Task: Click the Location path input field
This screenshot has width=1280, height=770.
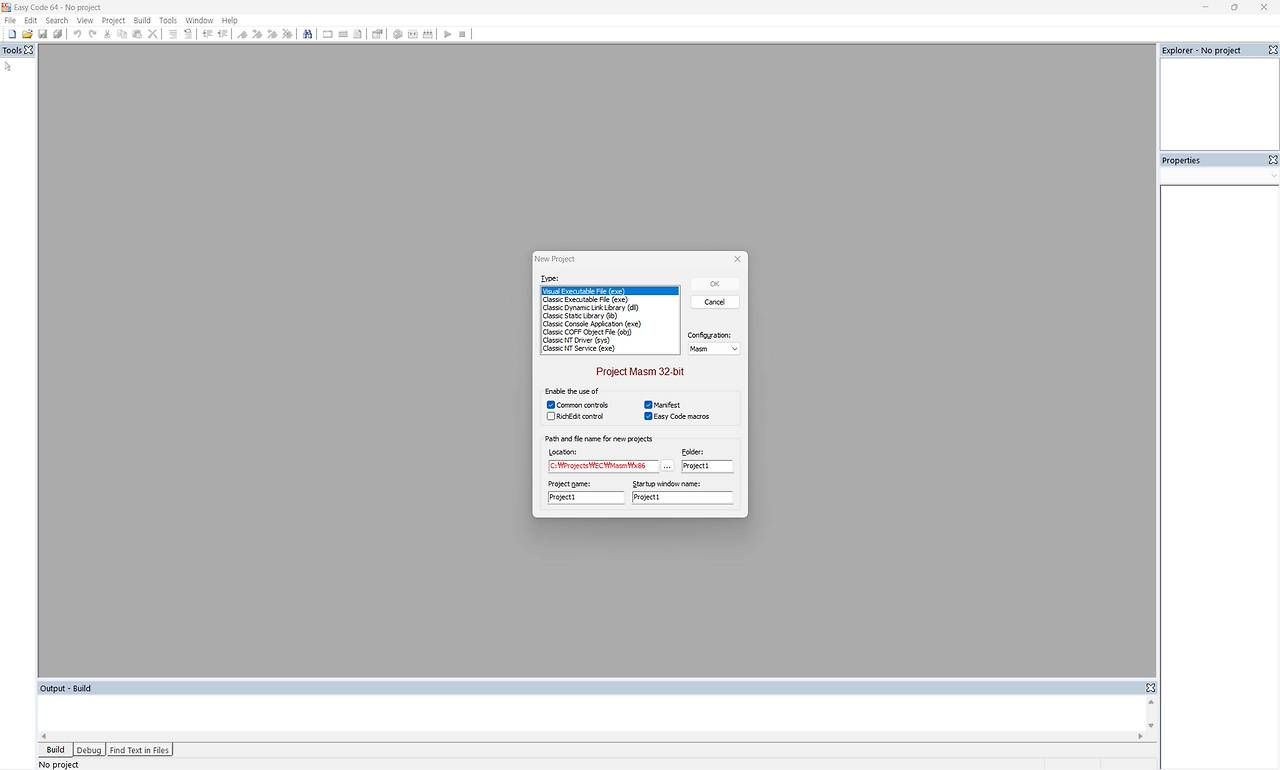Action: pos(603,466)
